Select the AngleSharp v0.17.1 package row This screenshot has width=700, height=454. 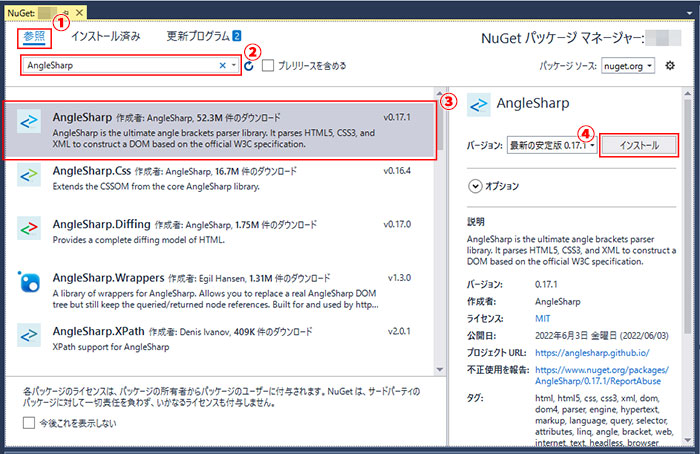220,130
